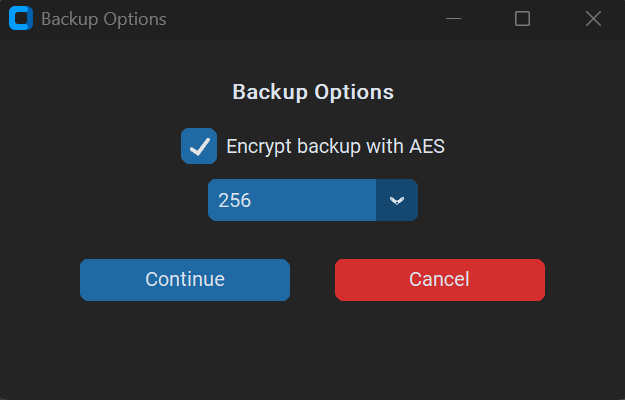This screenshot has height=400, width=625.
Task: Disable AES backup encryption option
Action: [x=199, y=146]
